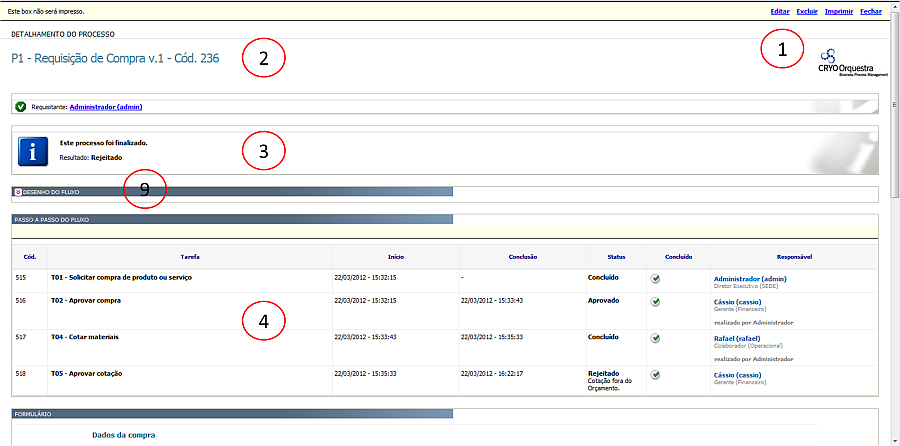Click the completed checkmark for task T02
This screenshot has height=446, width=900.
coord(655,301)
